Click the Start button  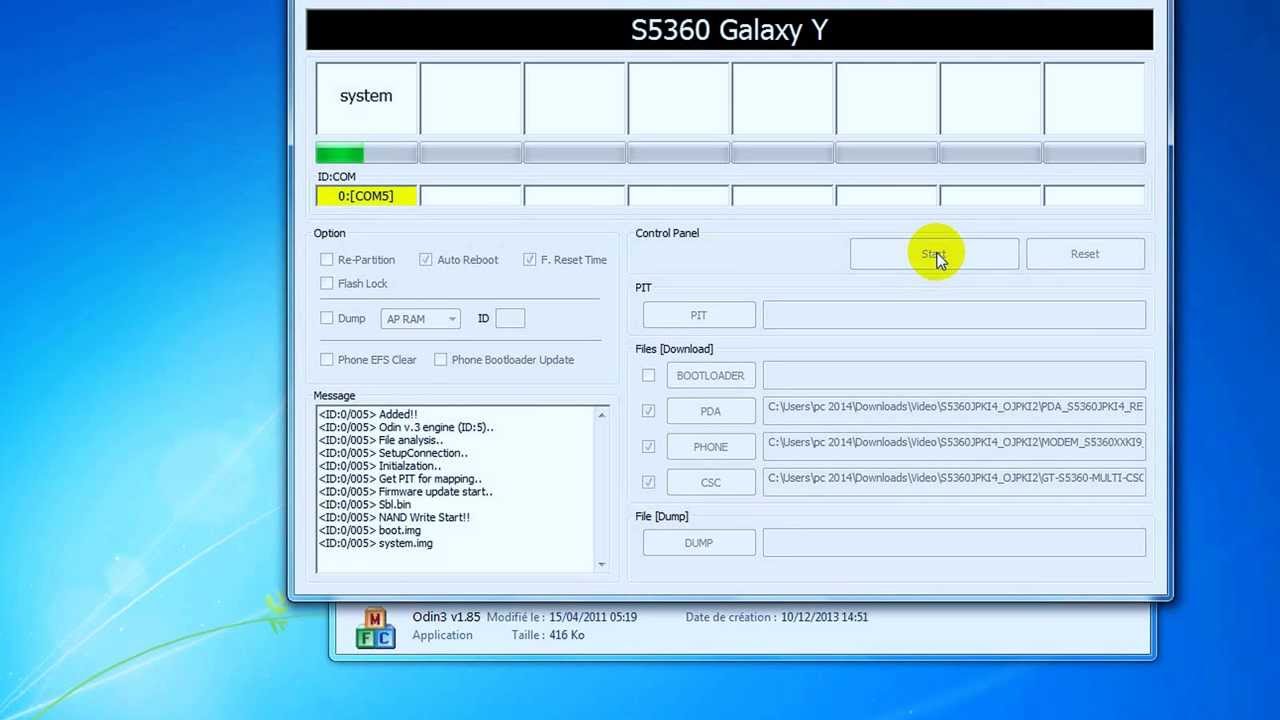click(934, 254)
